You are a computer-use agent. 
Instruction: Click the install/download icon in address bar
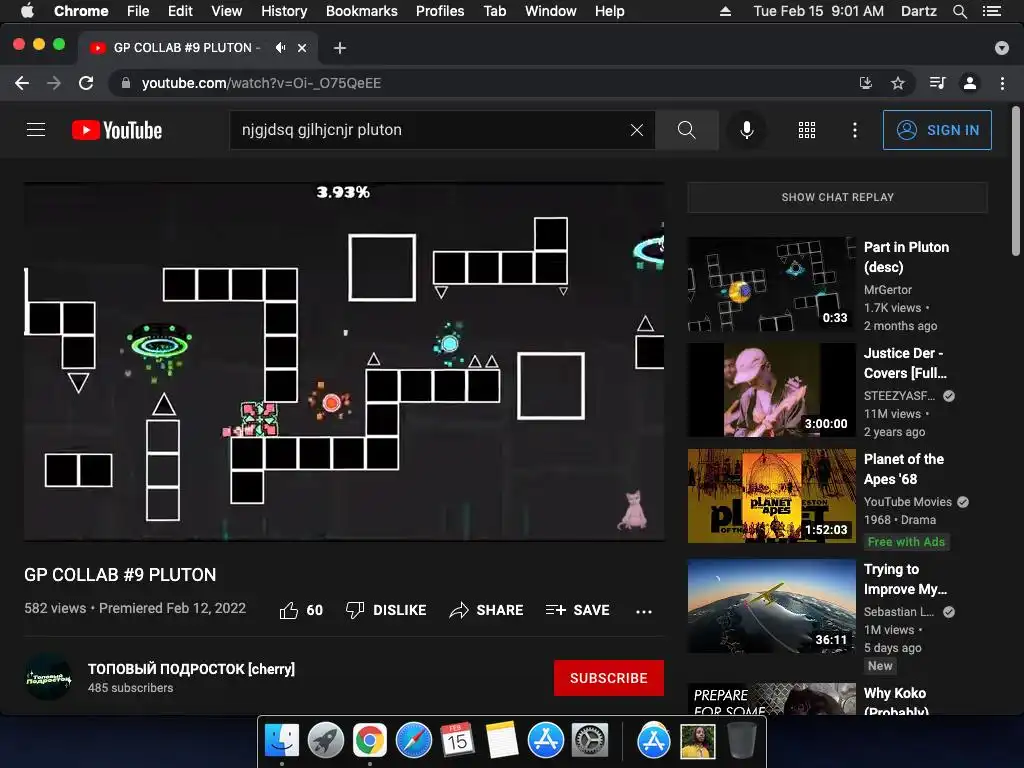[865, 83]
